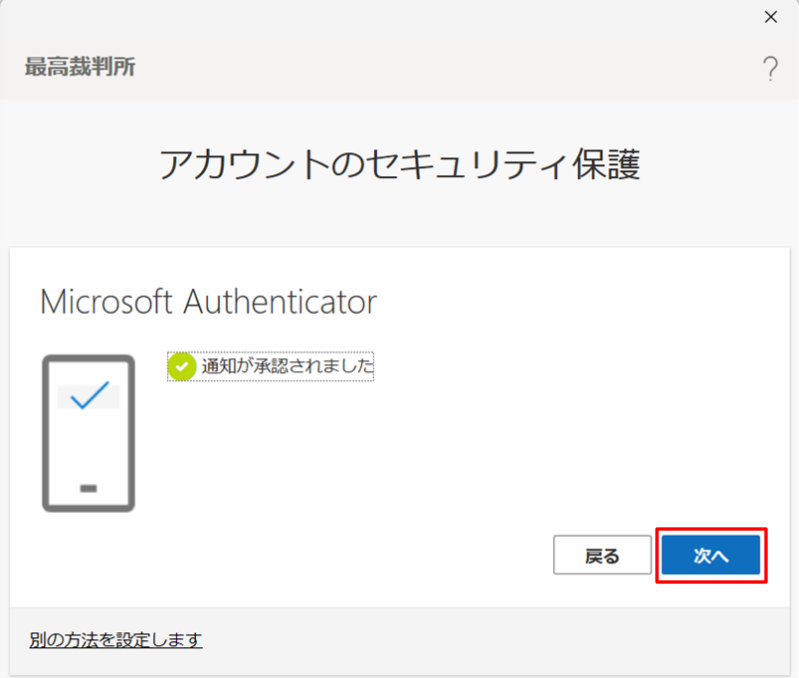Click the phone outline frame edge
The height and width of the screenshot is (678, 799).
45,433
